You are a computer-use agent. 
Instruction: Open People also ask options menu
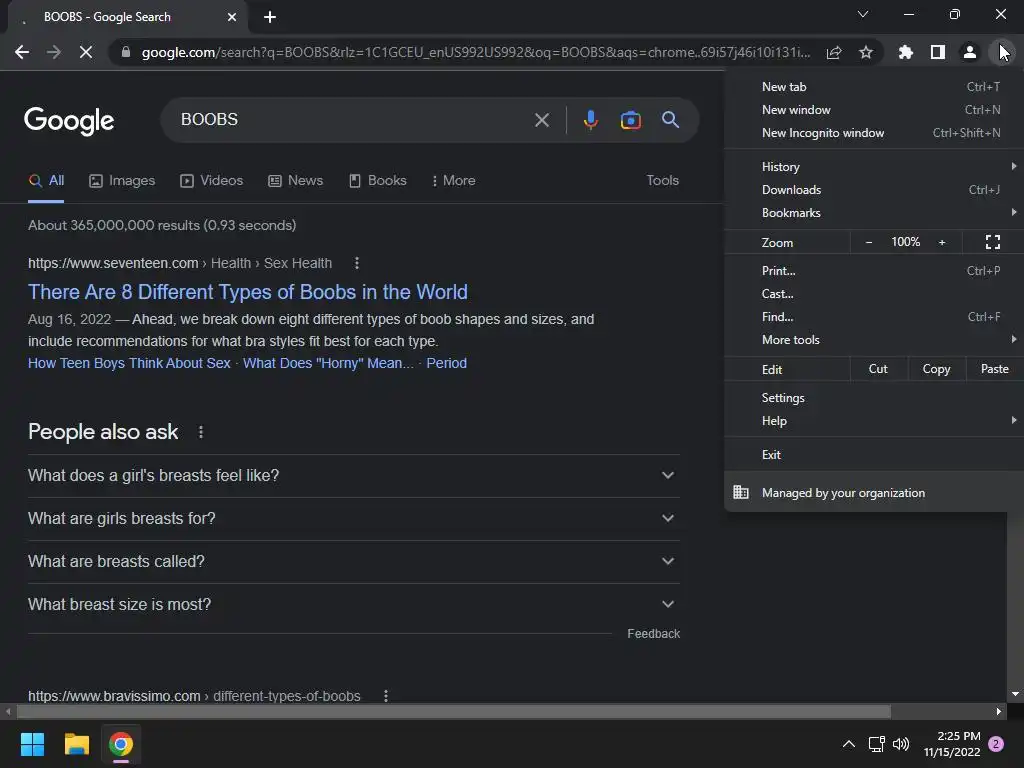(x=200, y=432)
